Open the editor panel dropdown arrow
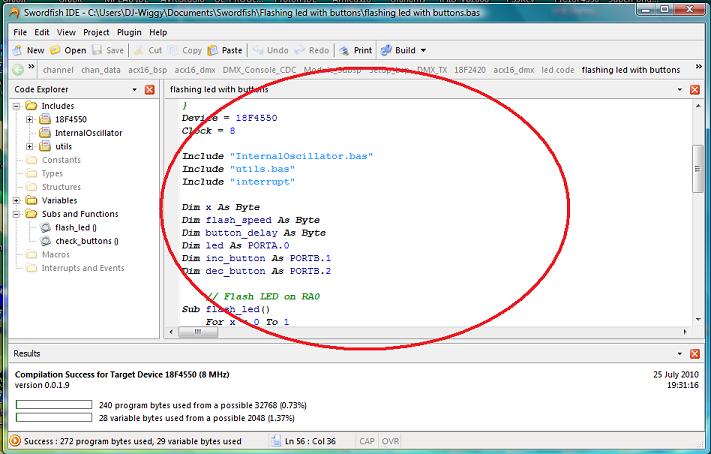The height and width of the screenshot is (454, 711). pyautogui.click(x=680, y=90)
